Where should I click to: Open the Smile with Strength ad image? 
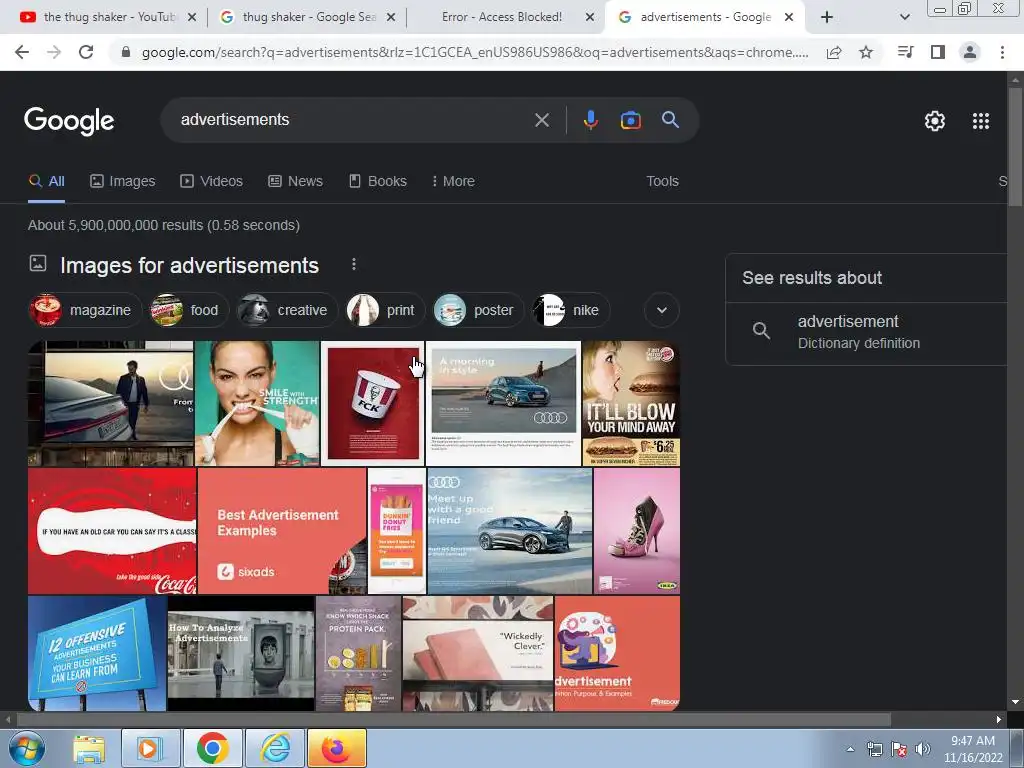pos(257,403)
